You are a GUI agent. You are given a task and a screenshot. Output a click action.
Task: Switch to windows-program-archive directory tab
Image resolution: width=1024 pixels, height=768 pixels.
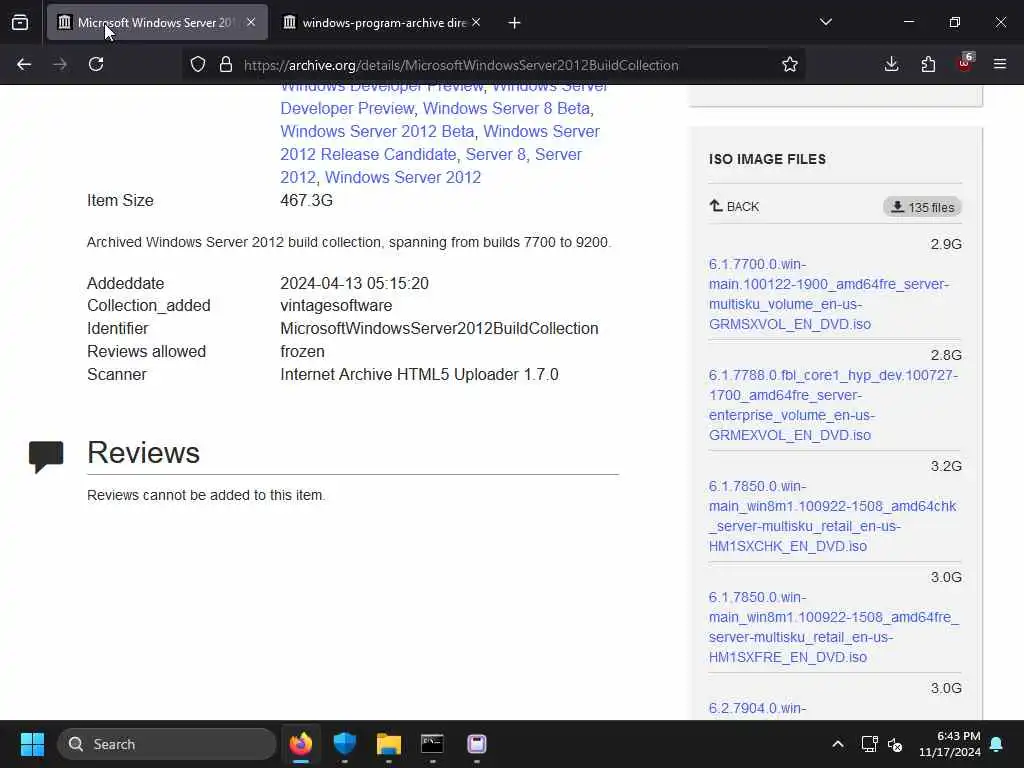coord(383,23)
